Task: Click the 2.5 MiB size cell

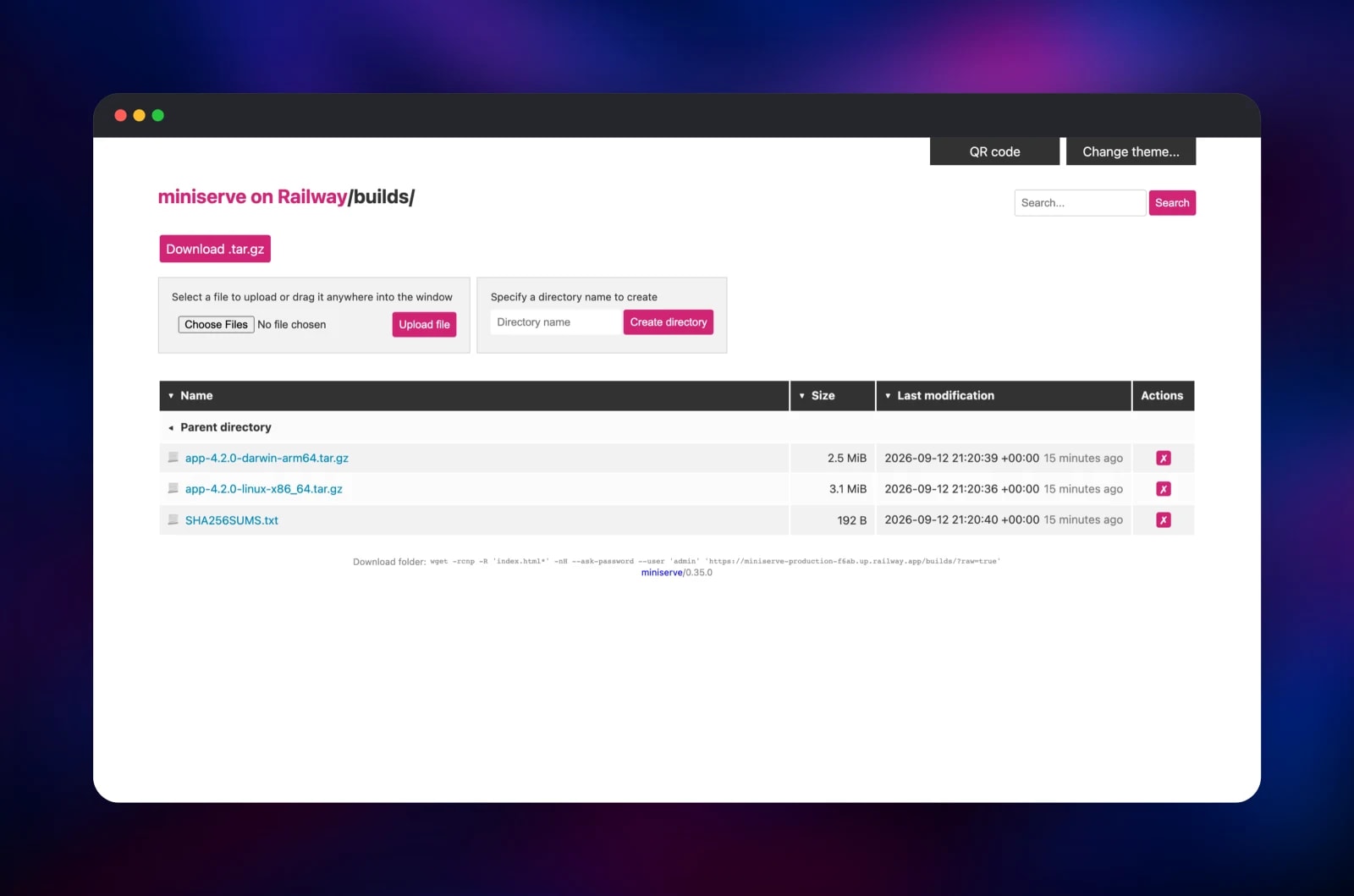Action: pyautogui.click(x=833, y=458)
